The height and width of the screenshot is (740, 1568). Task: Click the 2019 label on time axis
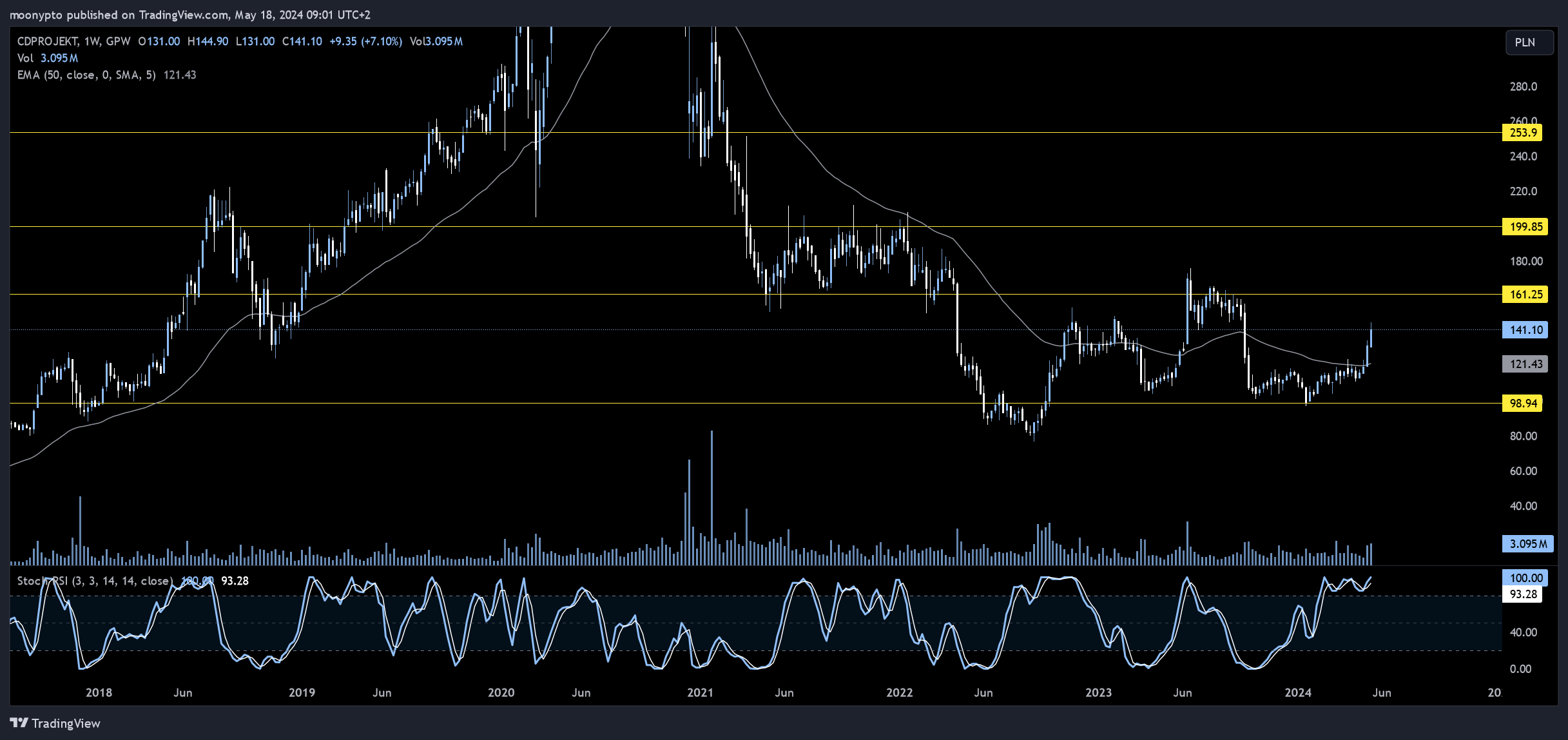coord(302,693)
